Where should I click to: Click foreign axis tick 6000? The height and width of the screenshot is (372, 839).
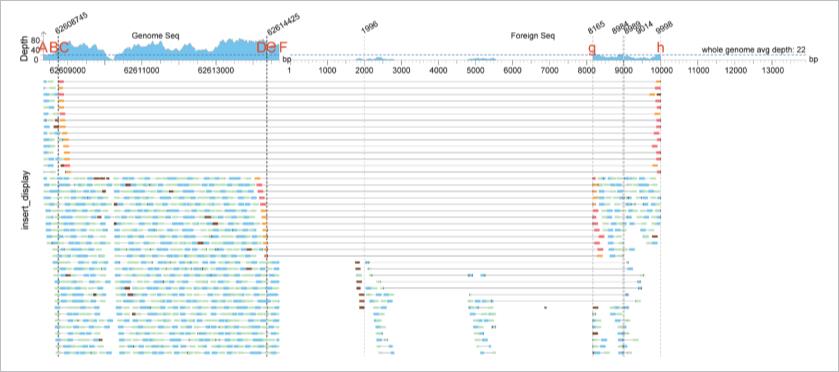point(513,70)
